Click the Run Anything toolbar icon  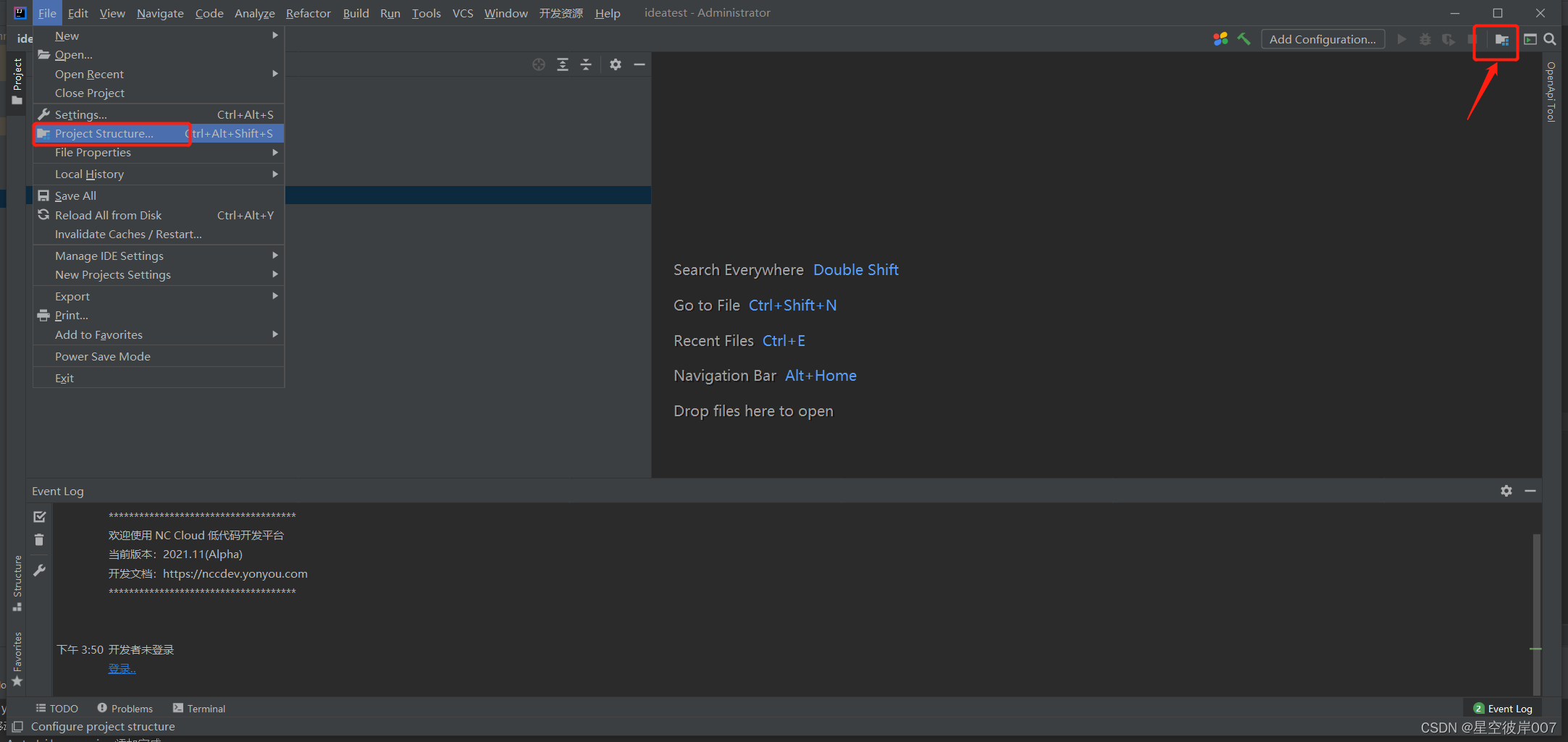click(x=1530, y=39)
